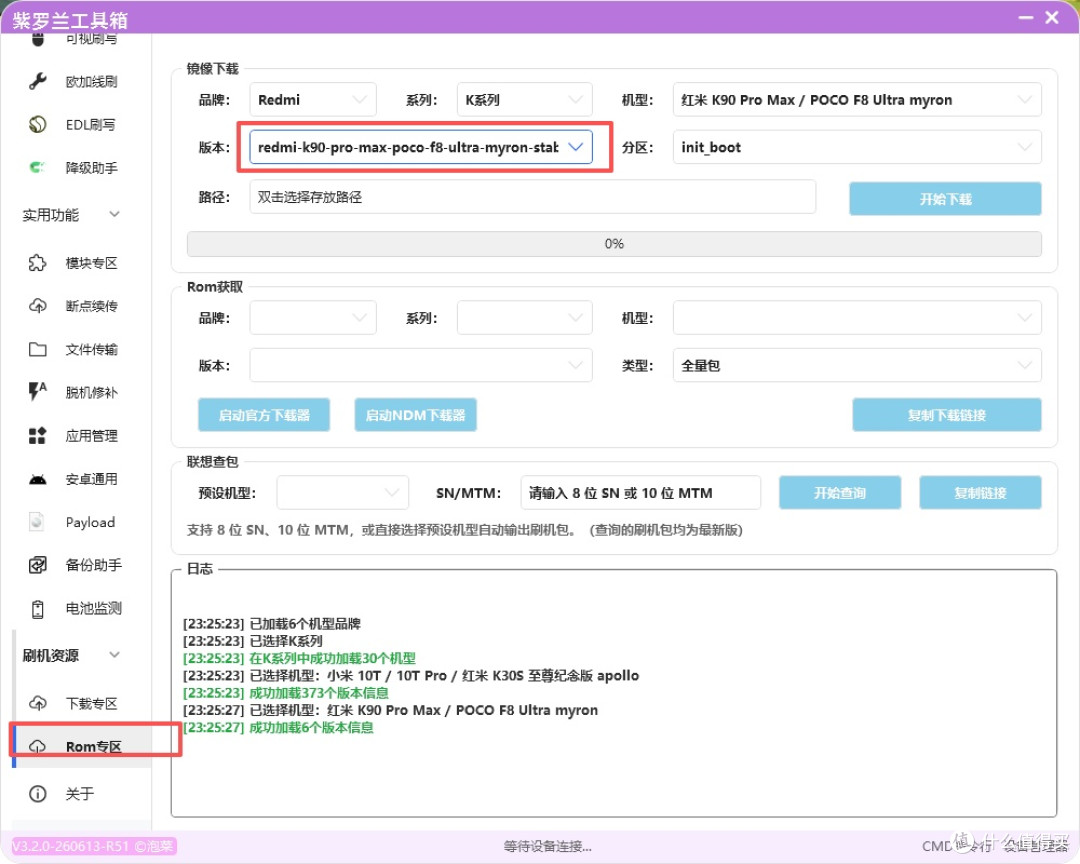
Task: Click the SN/MTM input field
Action: pyautogui.click(x=641, y=493)
